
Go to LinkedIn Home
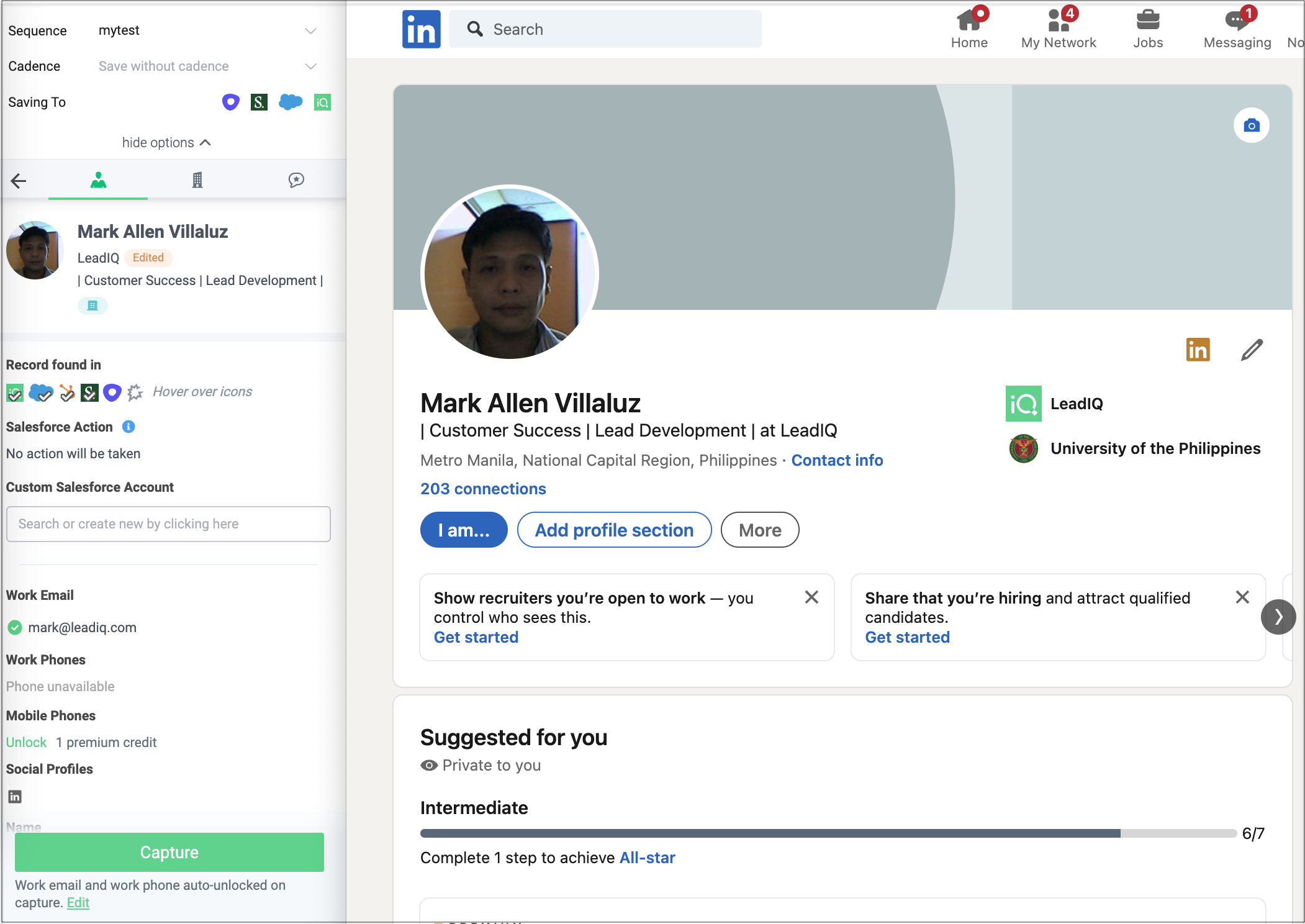point(969,29)
